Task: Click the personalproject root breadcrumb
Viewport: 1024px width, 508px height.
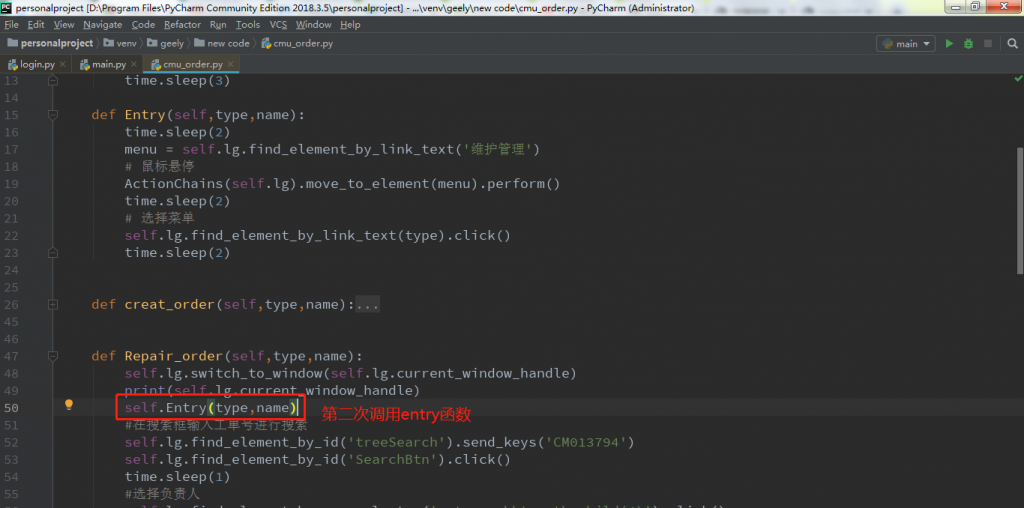Action: coord(55,44)
